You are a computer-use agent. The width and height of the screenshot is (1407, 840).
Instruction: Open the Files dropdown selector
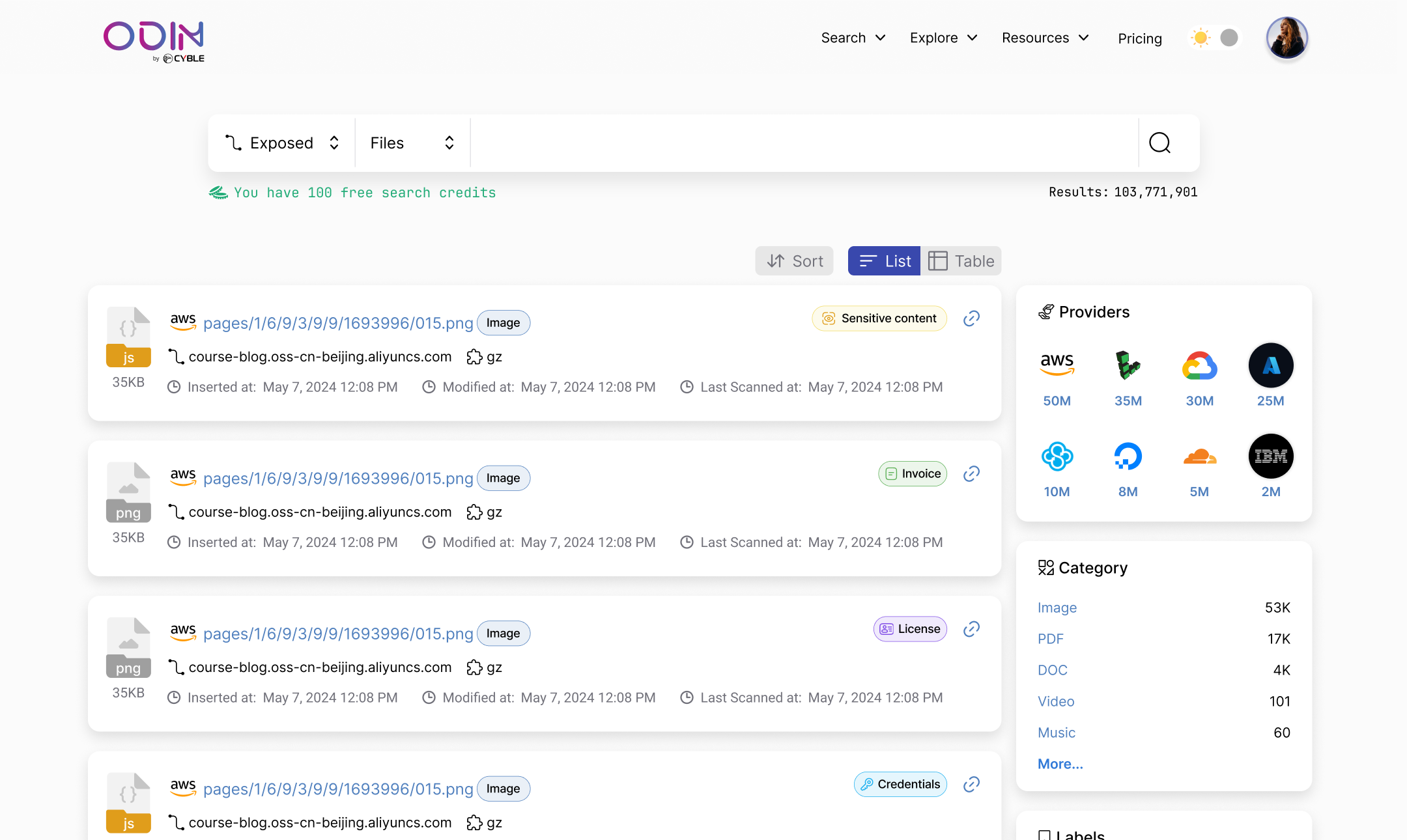(412, 143)
